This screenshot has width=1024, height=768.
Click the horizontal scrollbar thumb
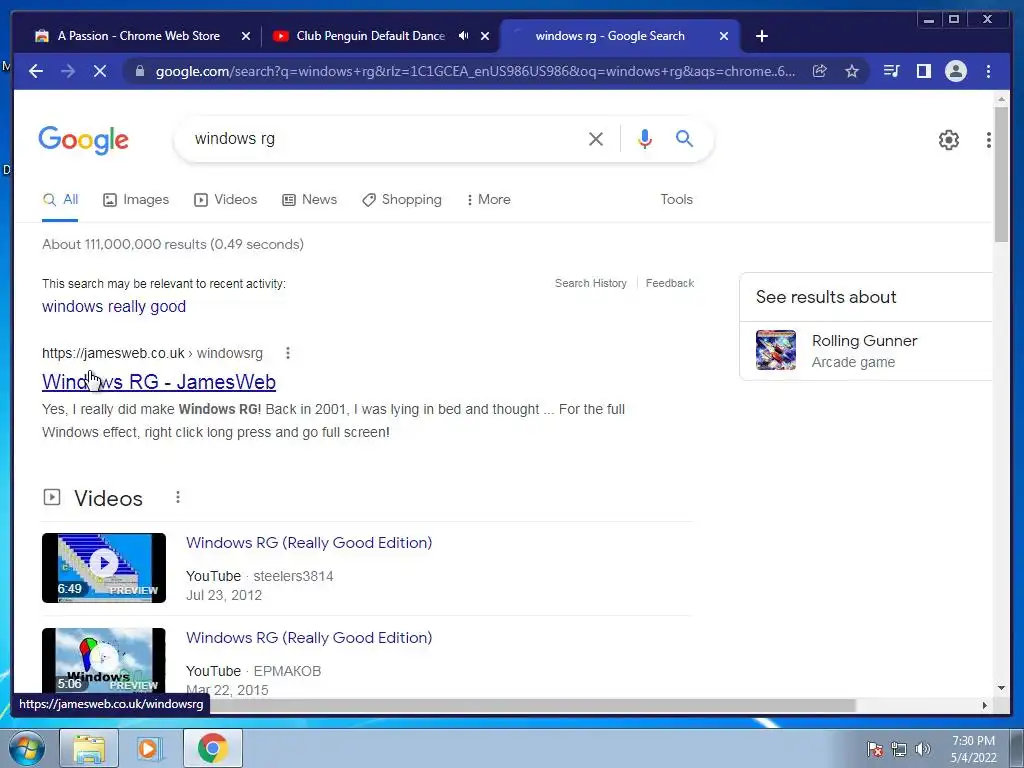point(434,705)
